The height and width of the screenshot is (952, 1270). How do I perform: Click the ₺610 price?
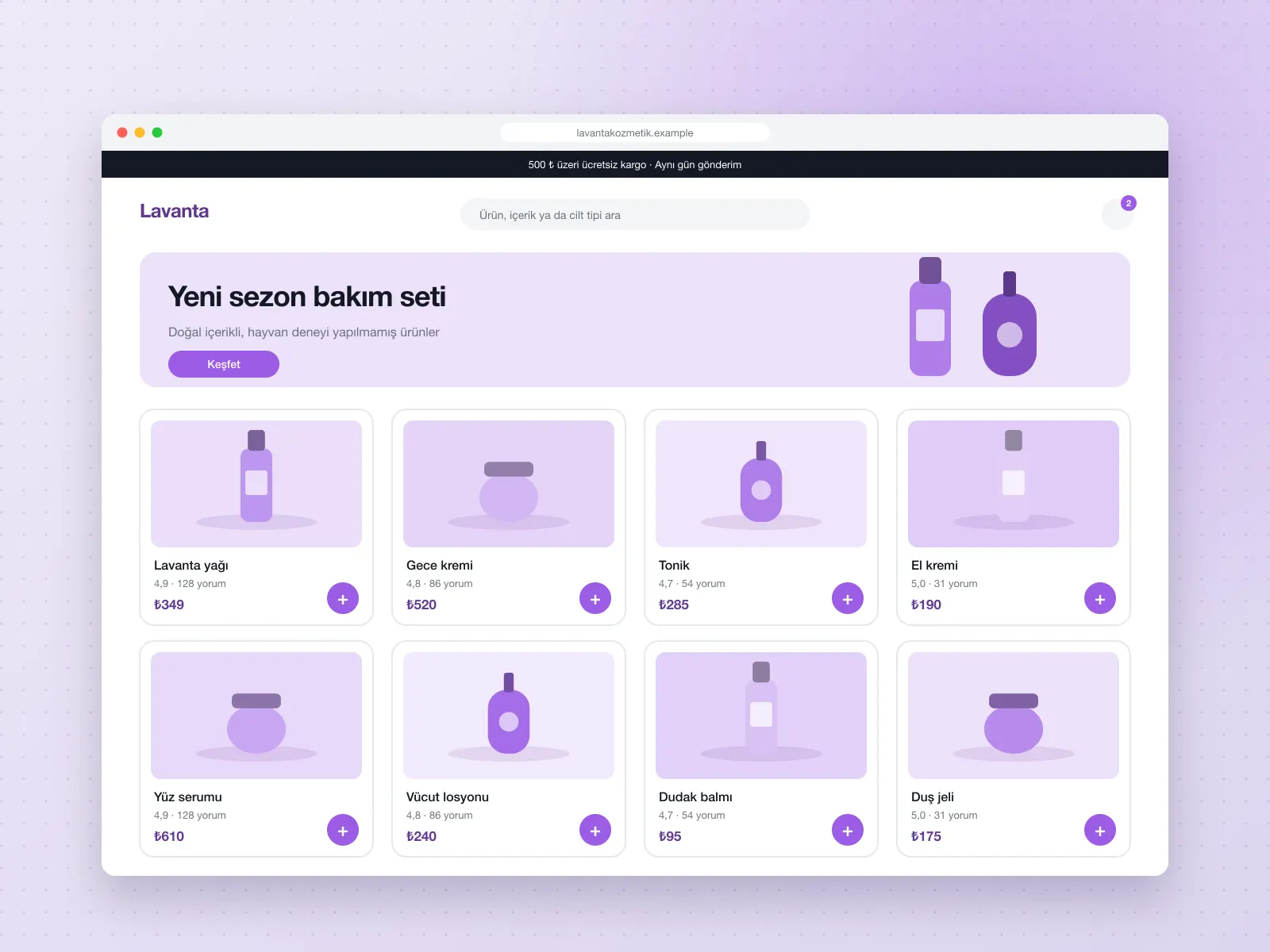point(169,836)
